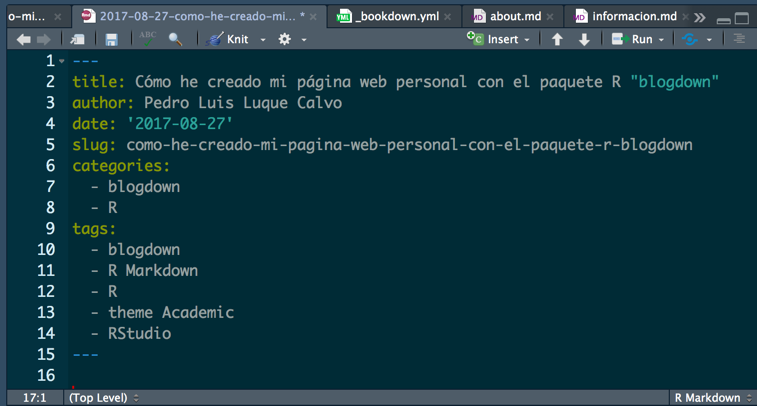Insert a new code chunk

point(492,39)
